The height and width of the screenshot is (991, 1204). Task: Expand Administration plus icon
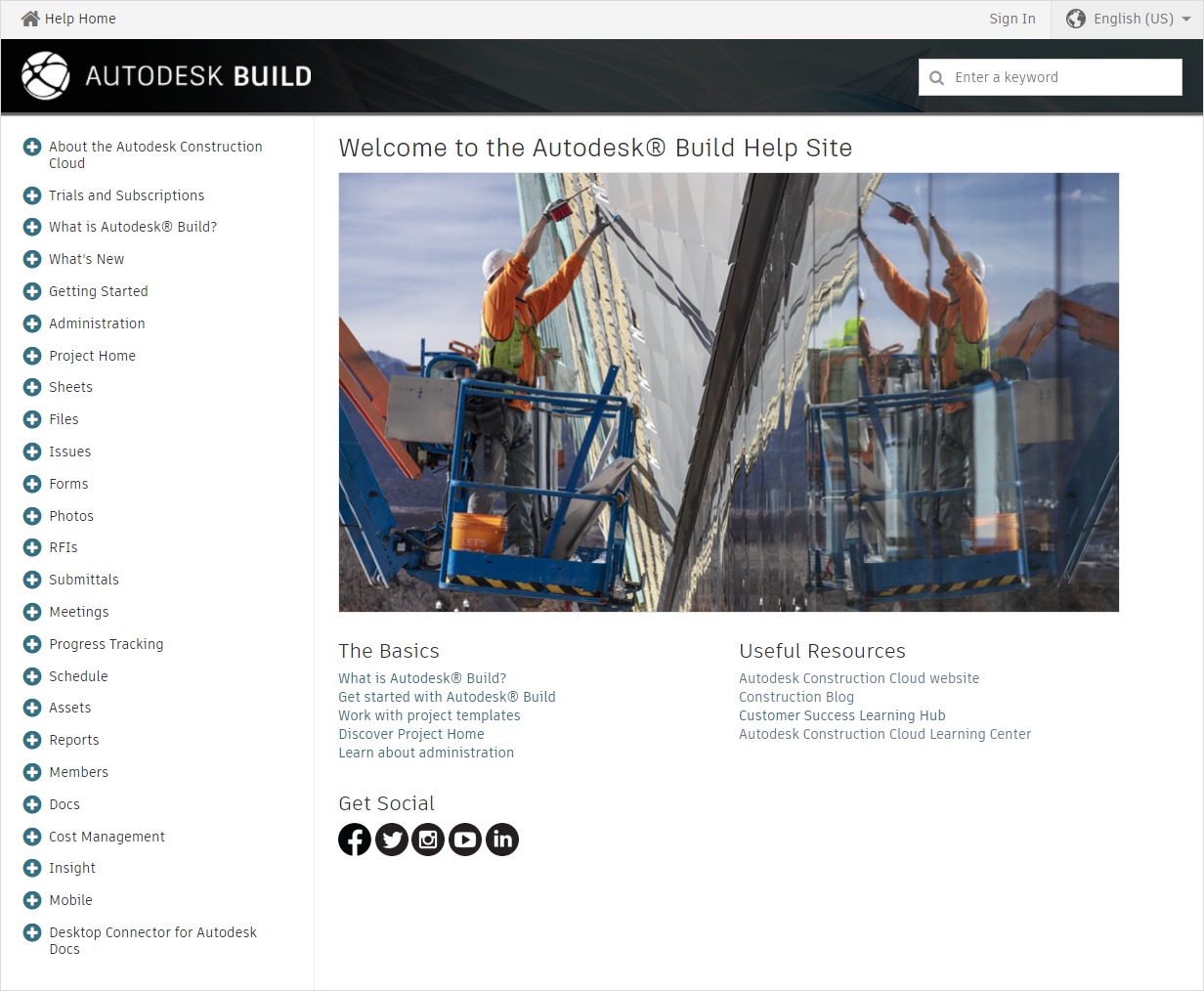point(32,323)
